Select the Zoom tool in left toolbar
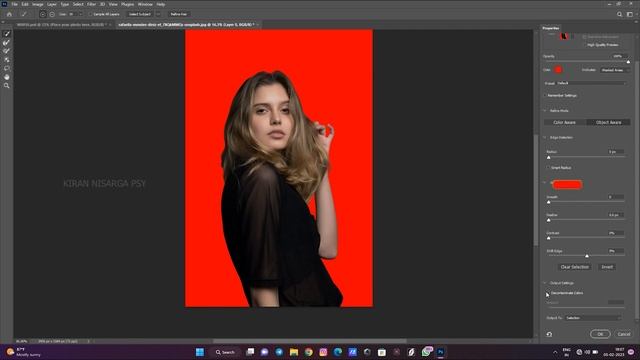 [x=7, y=85]
